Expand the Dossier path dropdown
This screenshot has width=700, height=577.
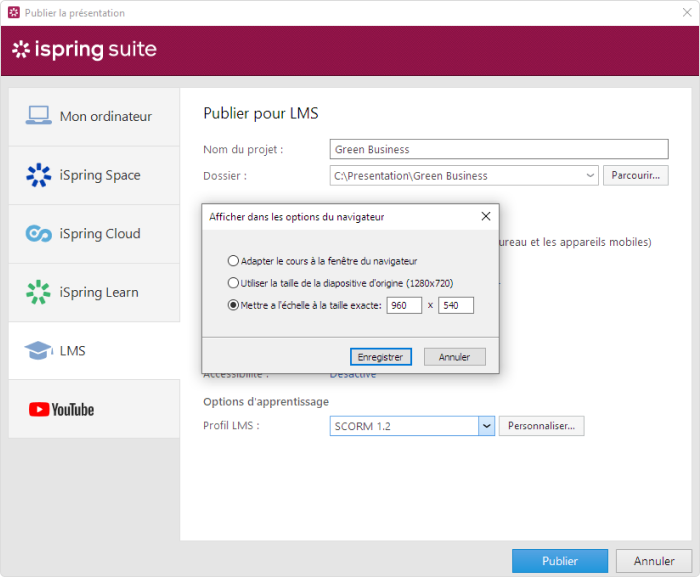coord(590,176)
